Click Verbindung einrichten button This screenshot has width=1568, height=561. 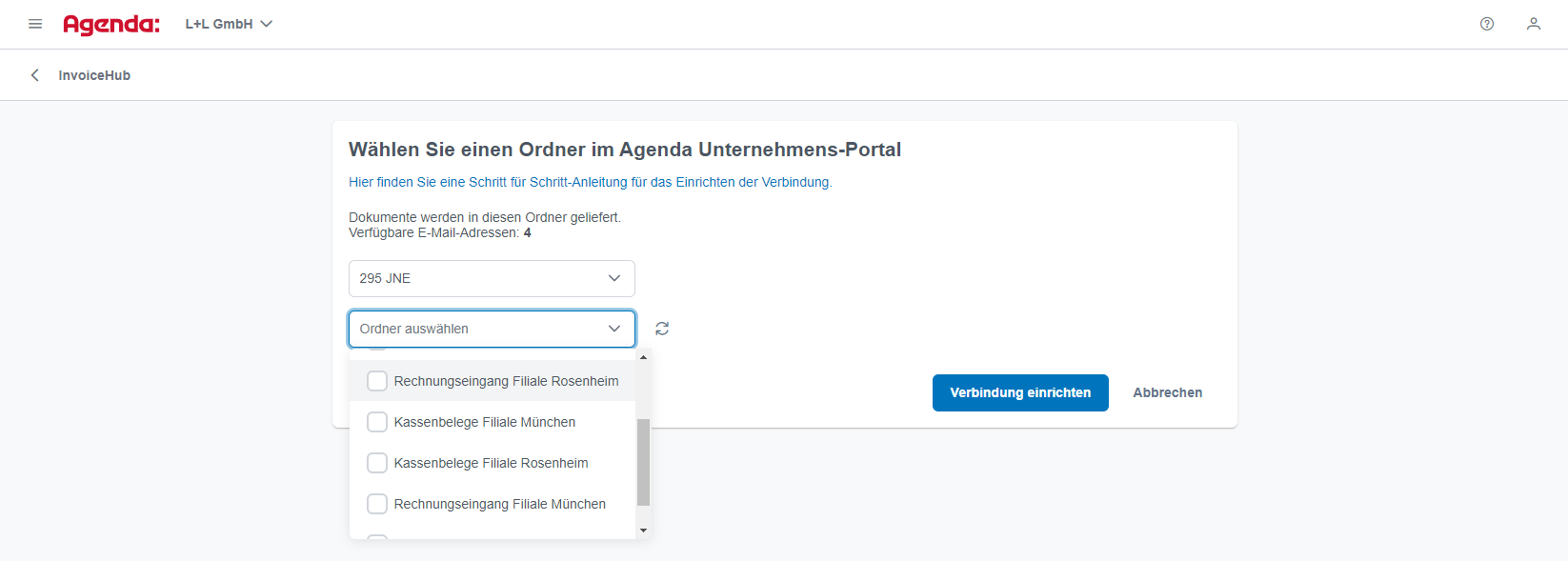[1020, 392]
